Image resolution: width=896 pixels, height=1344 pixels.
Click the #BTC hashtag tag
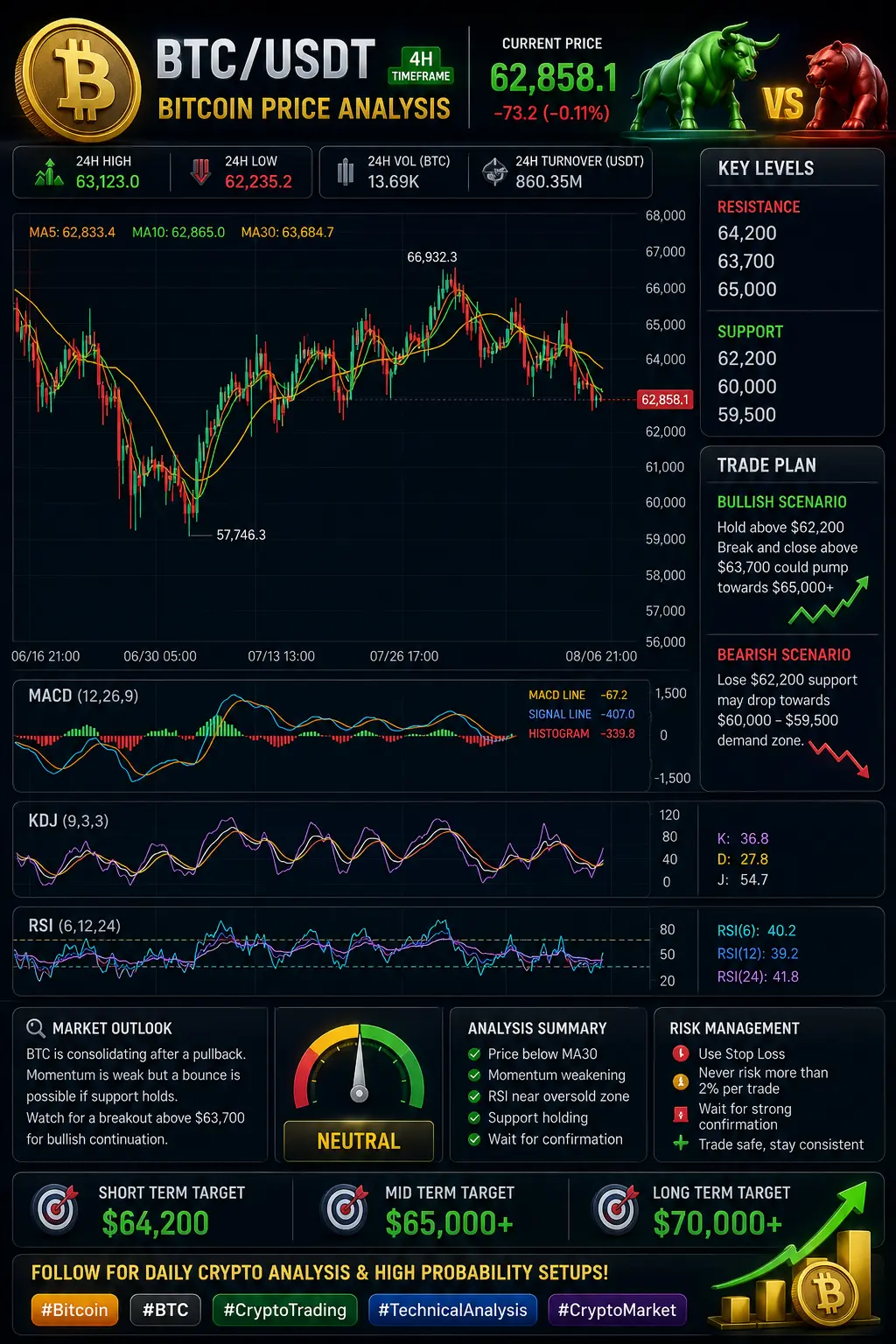[165, 1310]
